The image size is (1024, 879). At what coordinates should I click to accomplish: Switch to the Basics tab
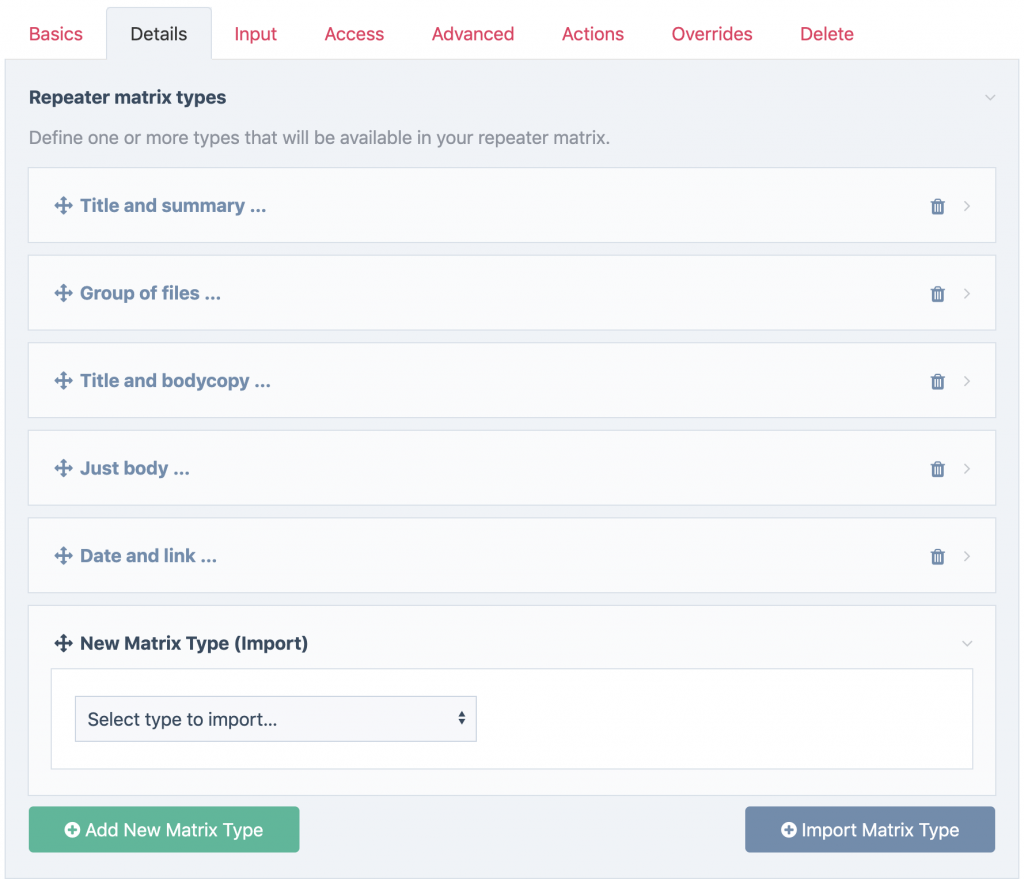56,34
